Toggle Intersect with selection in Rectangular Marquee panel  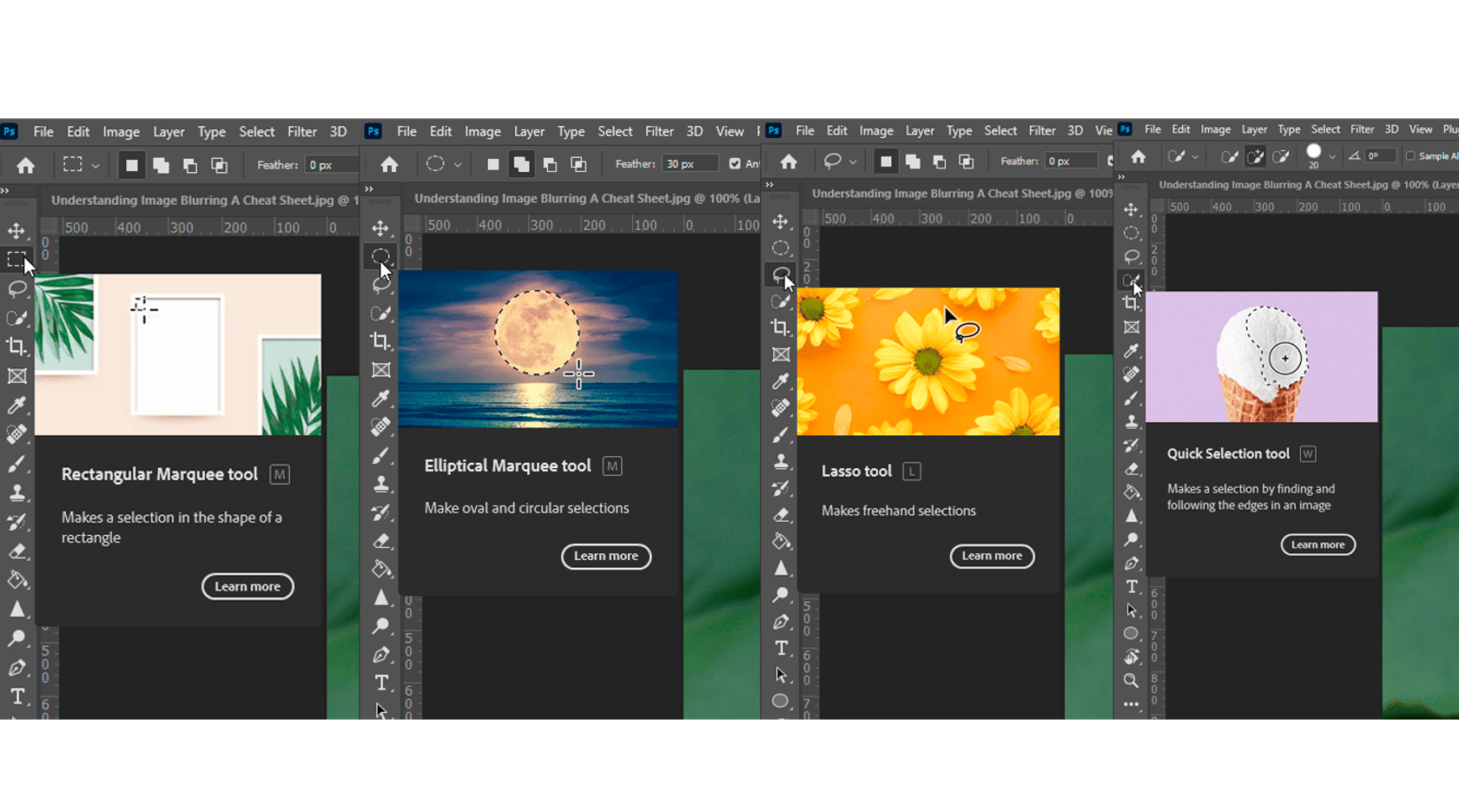(x=219, y=165)
